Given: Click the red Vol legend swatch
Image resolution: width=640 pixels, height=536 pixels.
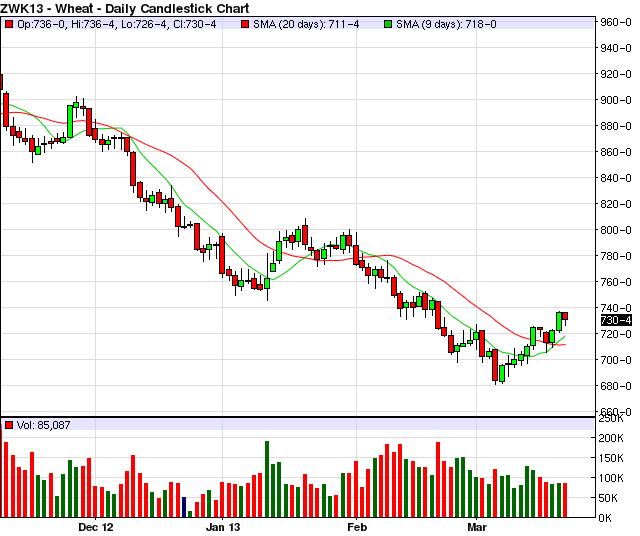Looking at the screenshot, I should pos(9,425).
